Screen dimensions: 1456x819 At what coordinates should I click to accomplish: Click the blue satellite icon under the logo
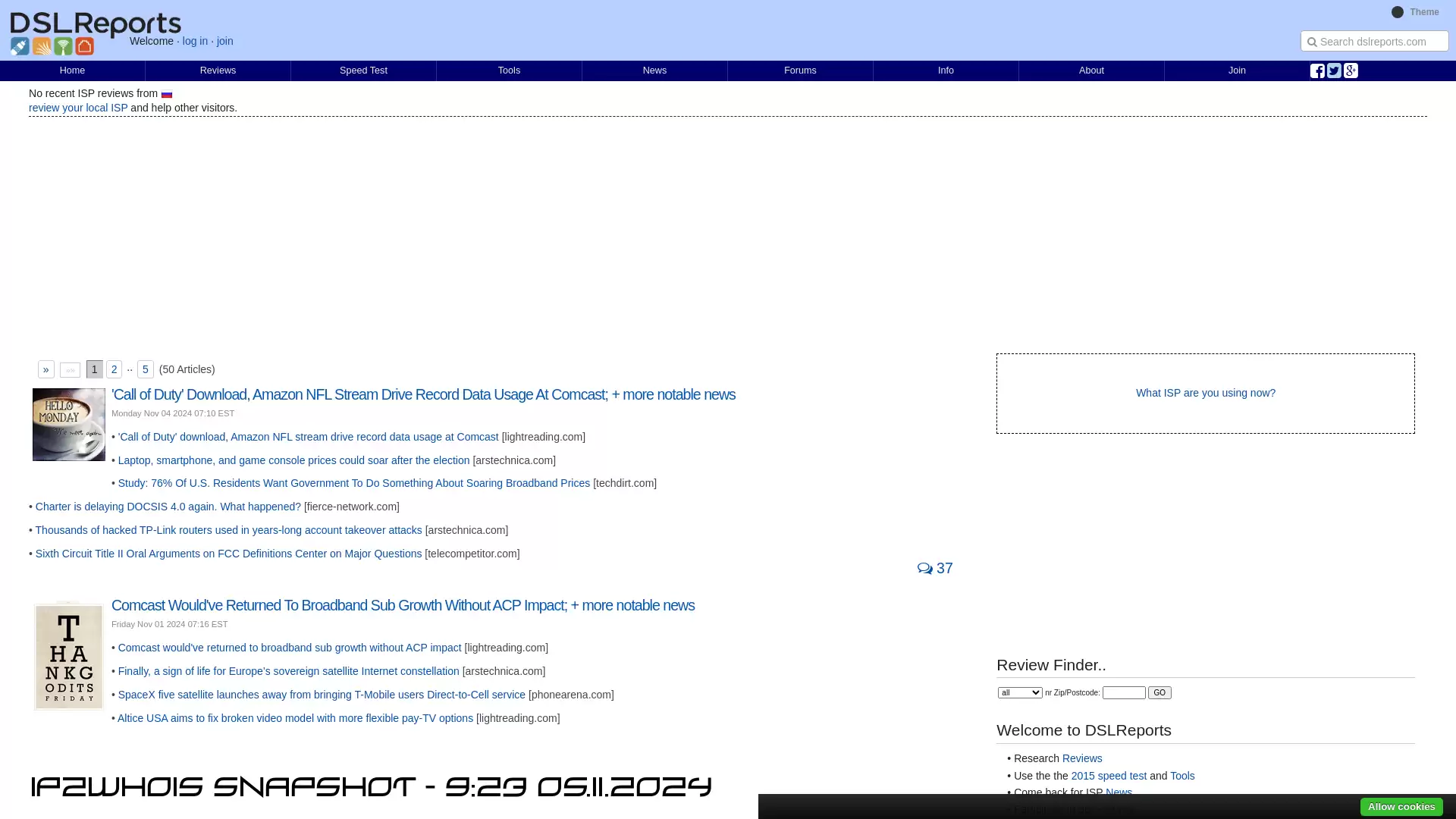click(x=20, y=46)
